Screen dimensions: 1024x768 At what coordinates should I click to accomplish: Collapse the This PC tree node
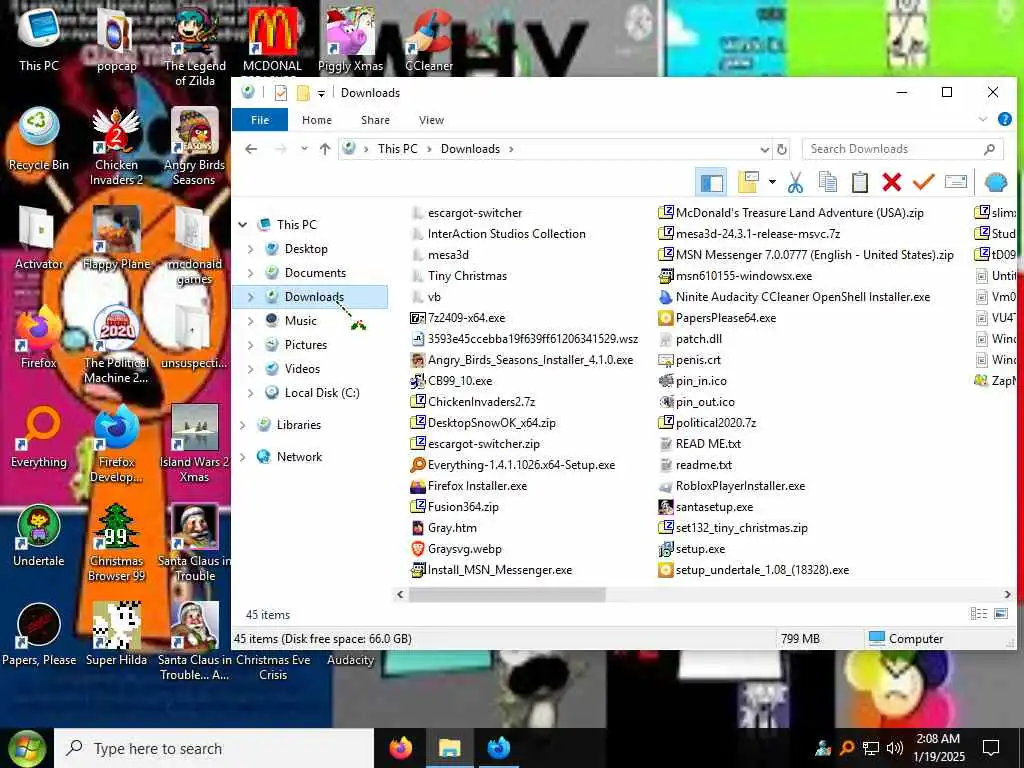[243, 225]
